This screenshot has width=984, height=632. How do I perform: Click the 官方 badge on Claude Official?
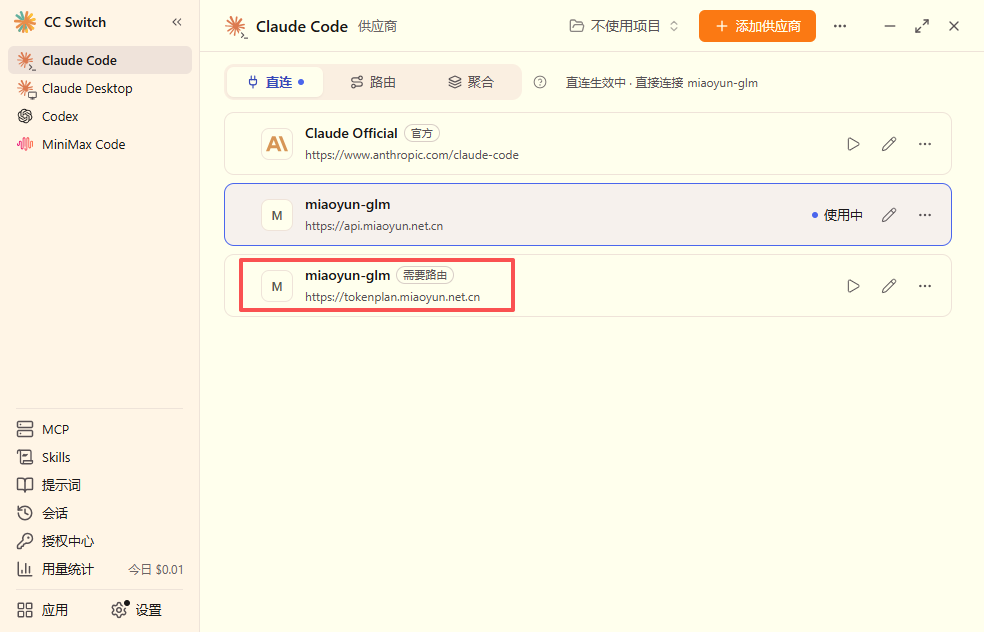pyautogui.click(x=422, y=133)
